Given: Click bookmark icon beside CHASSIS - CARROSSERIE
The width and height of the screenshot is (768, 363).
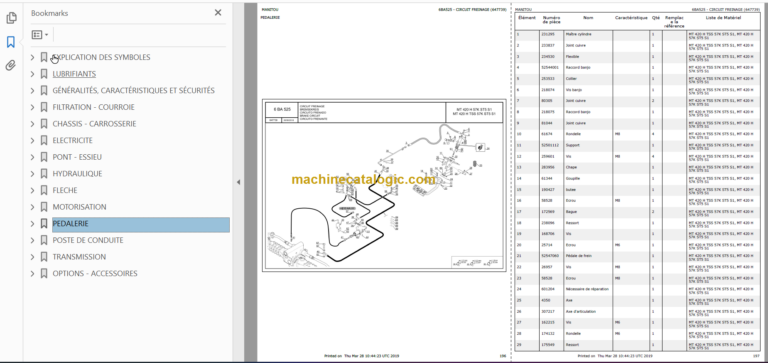Looking at the screenshot, I should pyautogui.click(x=44, y=124).
